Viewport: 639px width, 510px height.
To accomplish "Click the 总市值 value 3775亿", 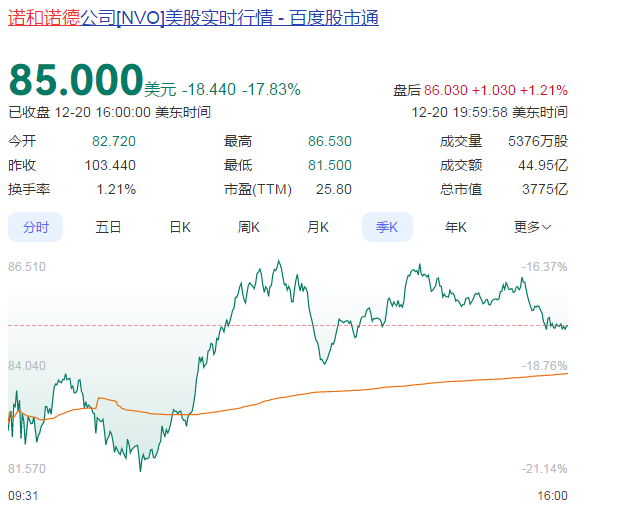I will click(x=548, y=189).
